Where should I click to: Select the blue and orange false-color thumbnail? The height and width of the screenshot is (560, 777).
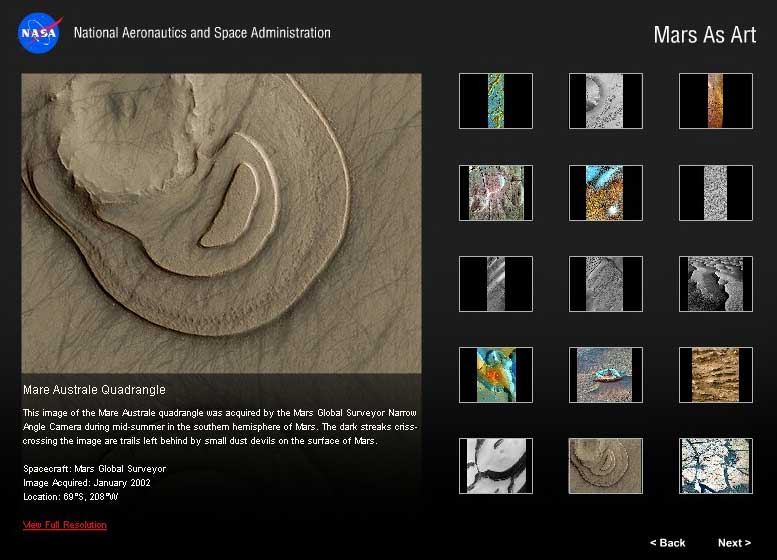[x=606, y=193]
